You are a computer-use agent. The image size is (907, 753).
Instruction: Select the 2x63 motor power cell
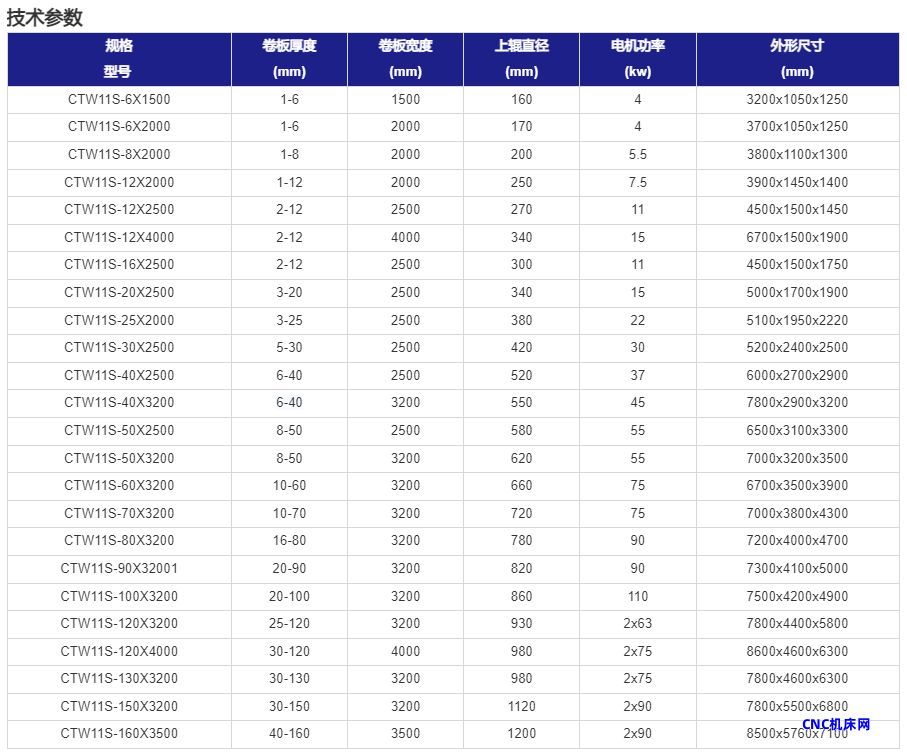click(637, 624)
